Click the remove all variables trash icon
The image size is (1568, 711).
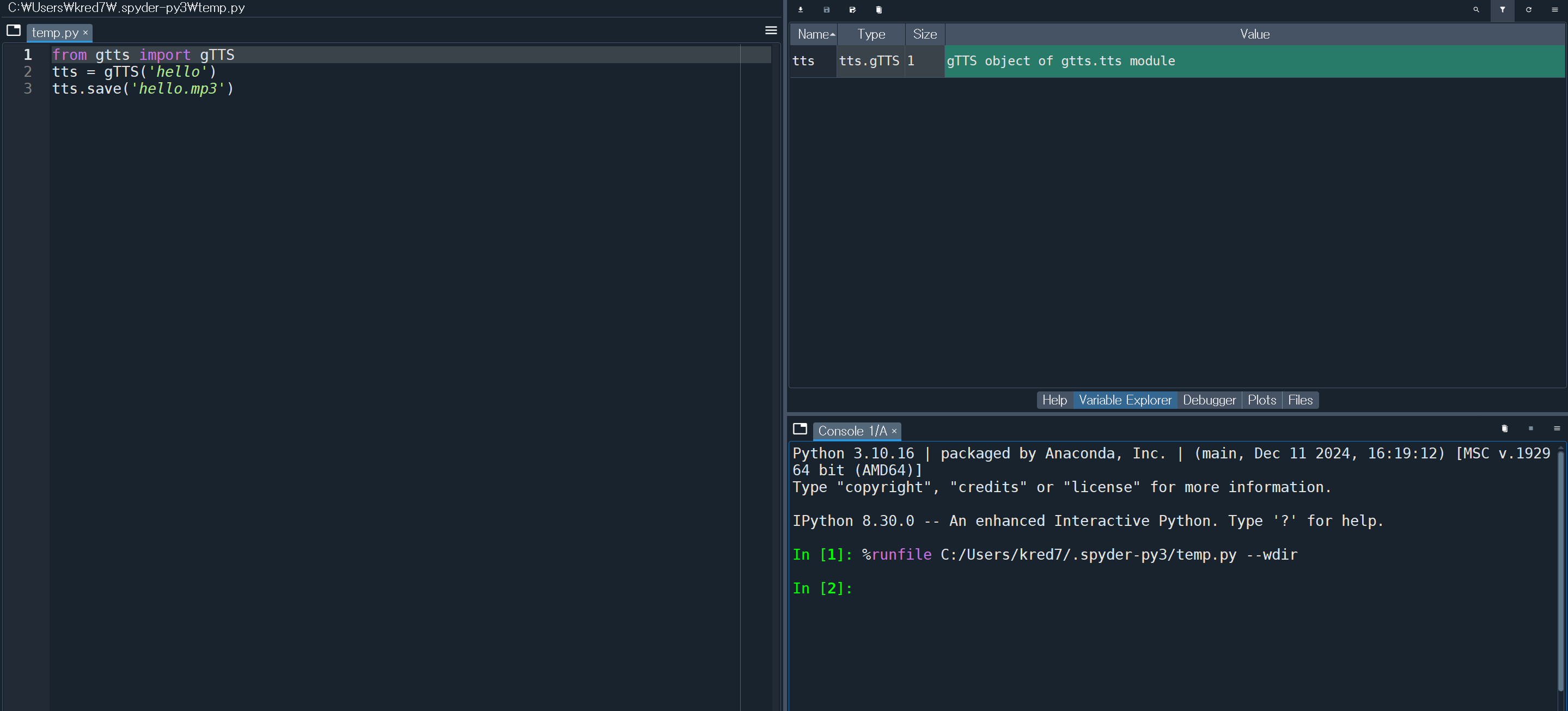click(878, 10)
